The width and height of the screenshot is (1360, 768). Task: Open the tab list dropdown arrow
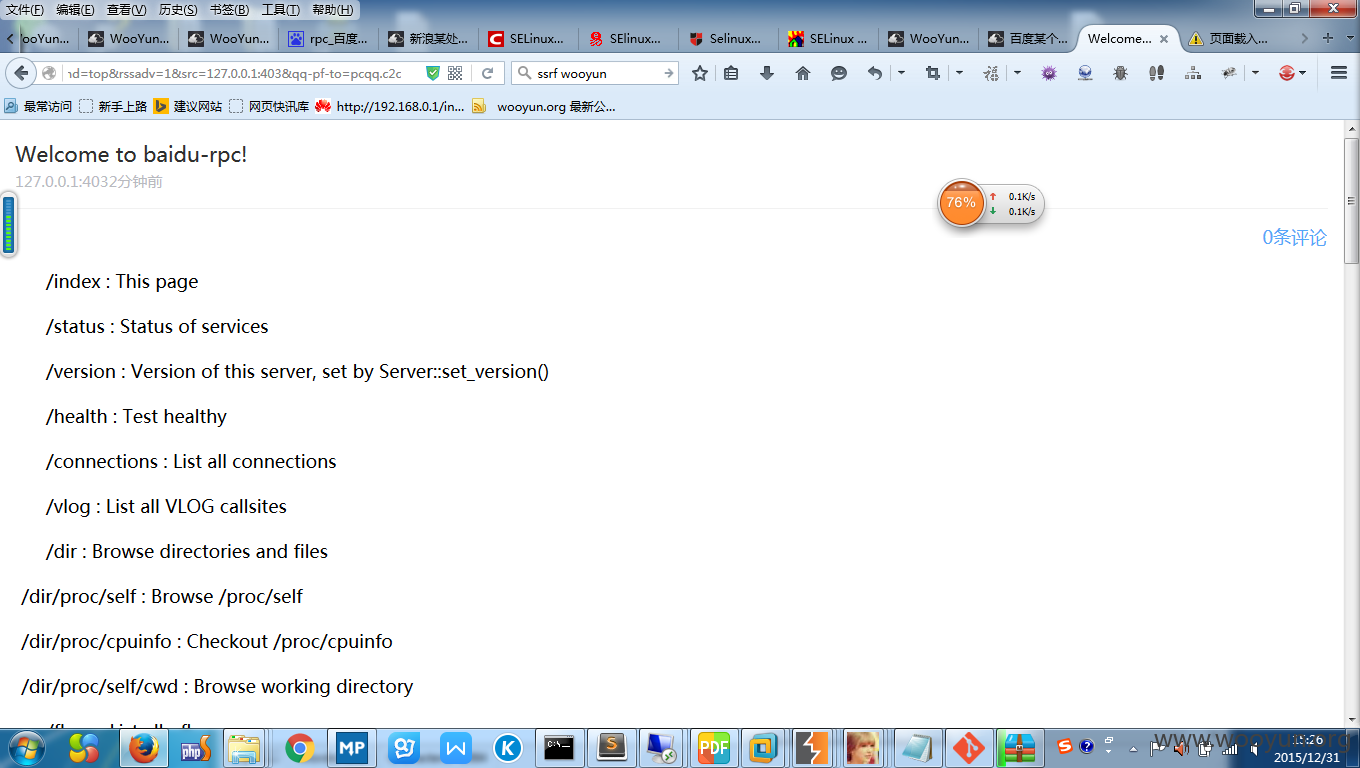pos(1349,38)
